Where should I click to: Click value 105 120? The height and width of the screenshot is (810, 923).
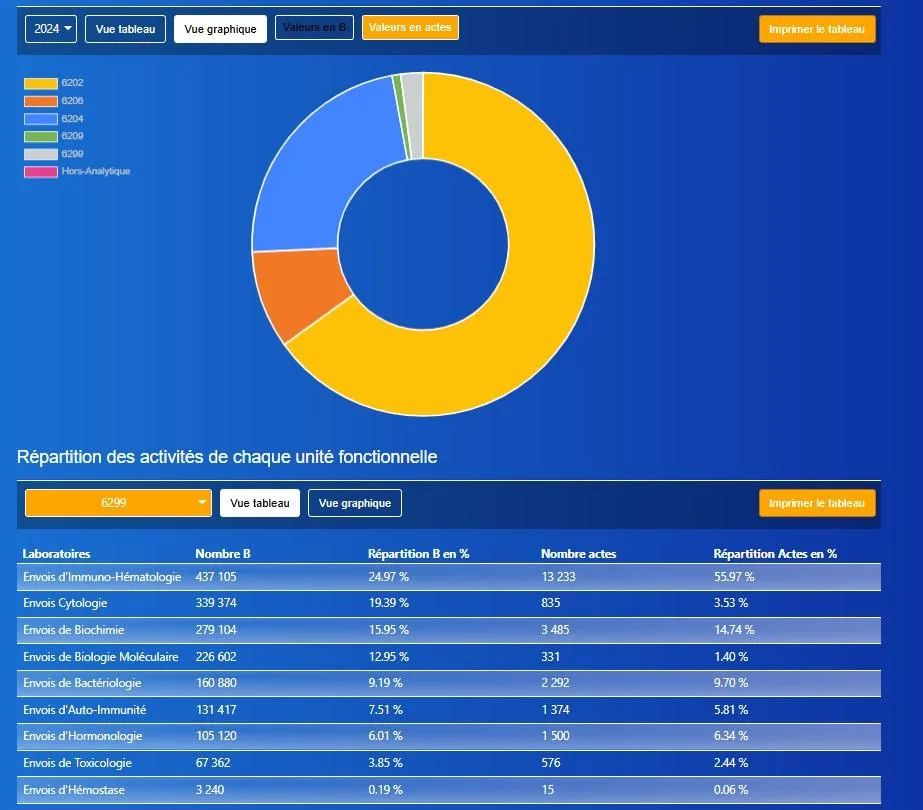(216, 736)
